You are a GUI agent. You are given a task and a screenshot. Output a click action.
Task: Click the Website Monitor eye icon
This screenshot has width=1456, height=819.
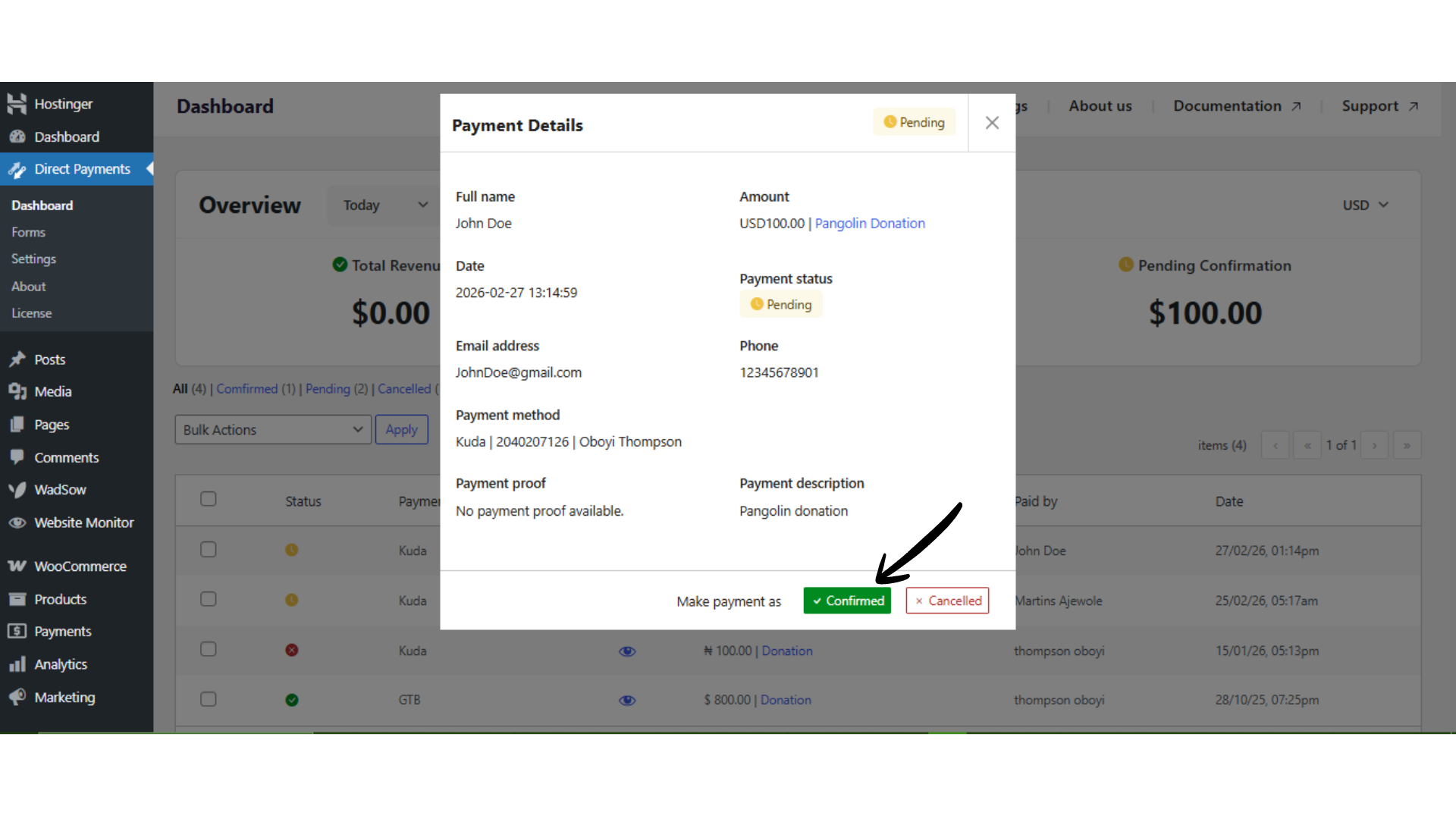17,522
